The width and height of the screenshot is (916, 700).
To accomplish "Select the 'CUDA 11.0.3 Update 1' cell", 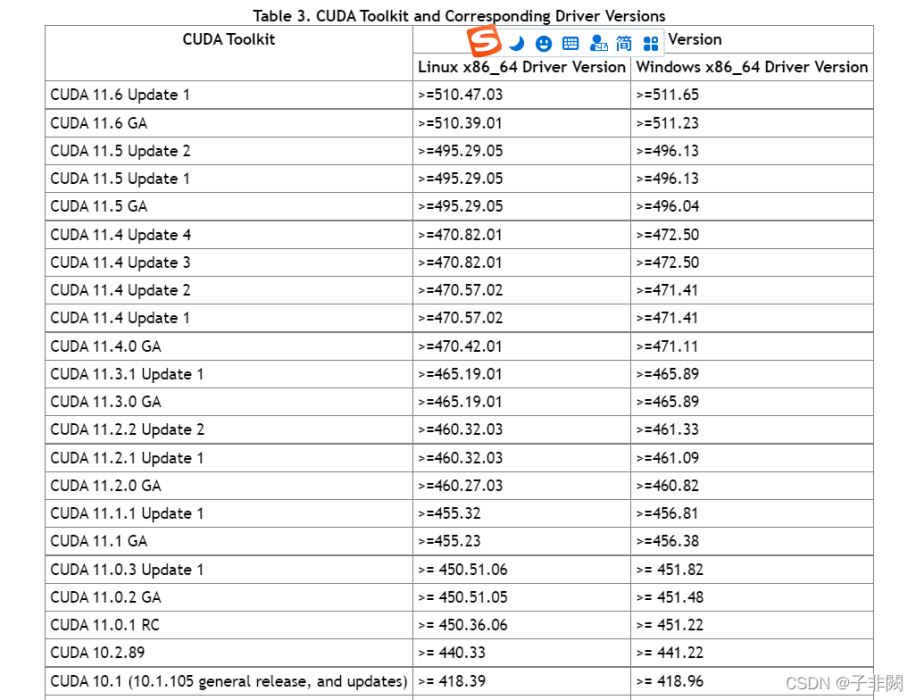I will pyautogui.click(x=228, y=570).
